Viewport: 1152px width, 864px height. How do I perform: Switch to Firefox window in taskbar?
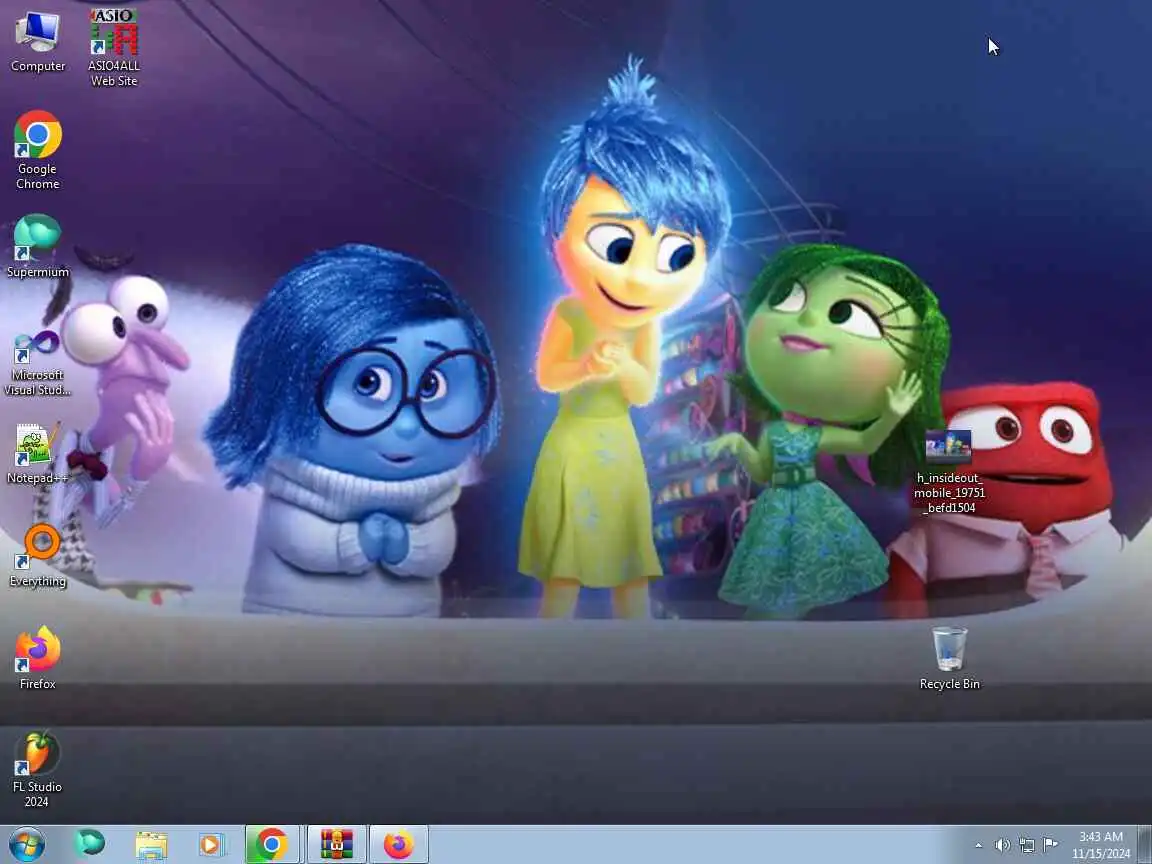(398, 844)
